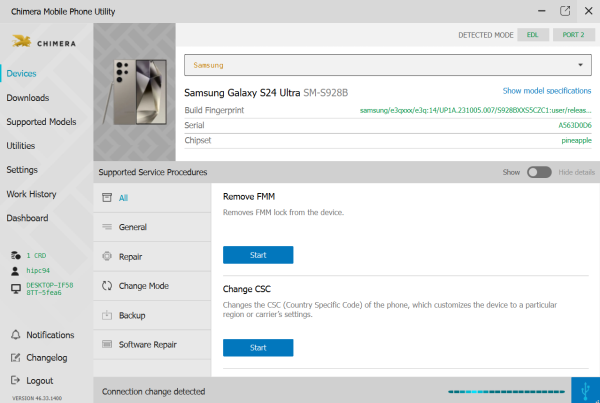The image size is (600, 403).
Task: Select the Software Repair tab
Action: (x=152, y=344)
